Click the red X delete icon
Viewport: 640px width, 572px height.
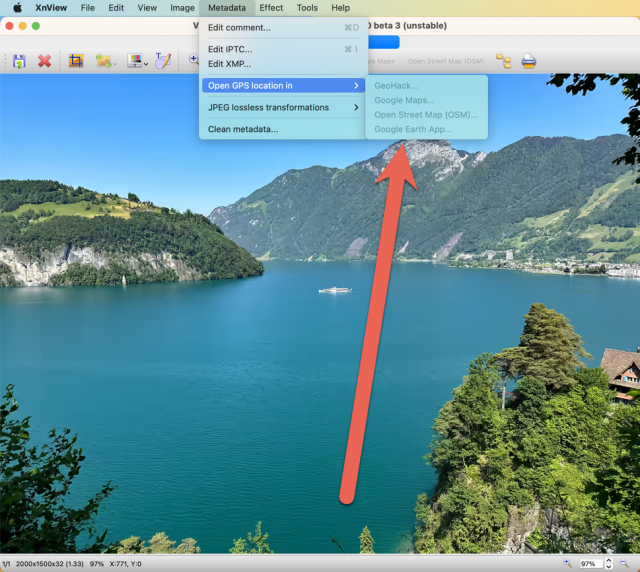[44, 61]
